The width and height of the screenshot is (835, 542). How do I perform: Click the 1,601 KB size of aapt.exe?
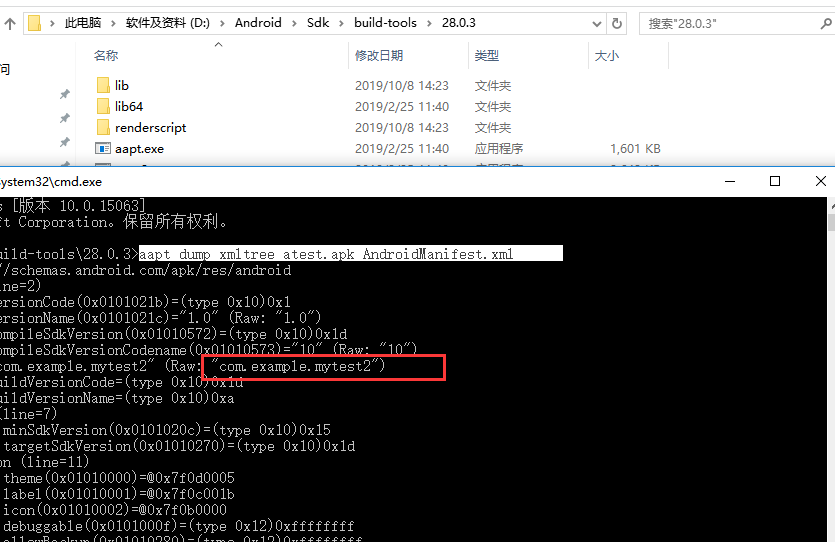coord(635,149)
